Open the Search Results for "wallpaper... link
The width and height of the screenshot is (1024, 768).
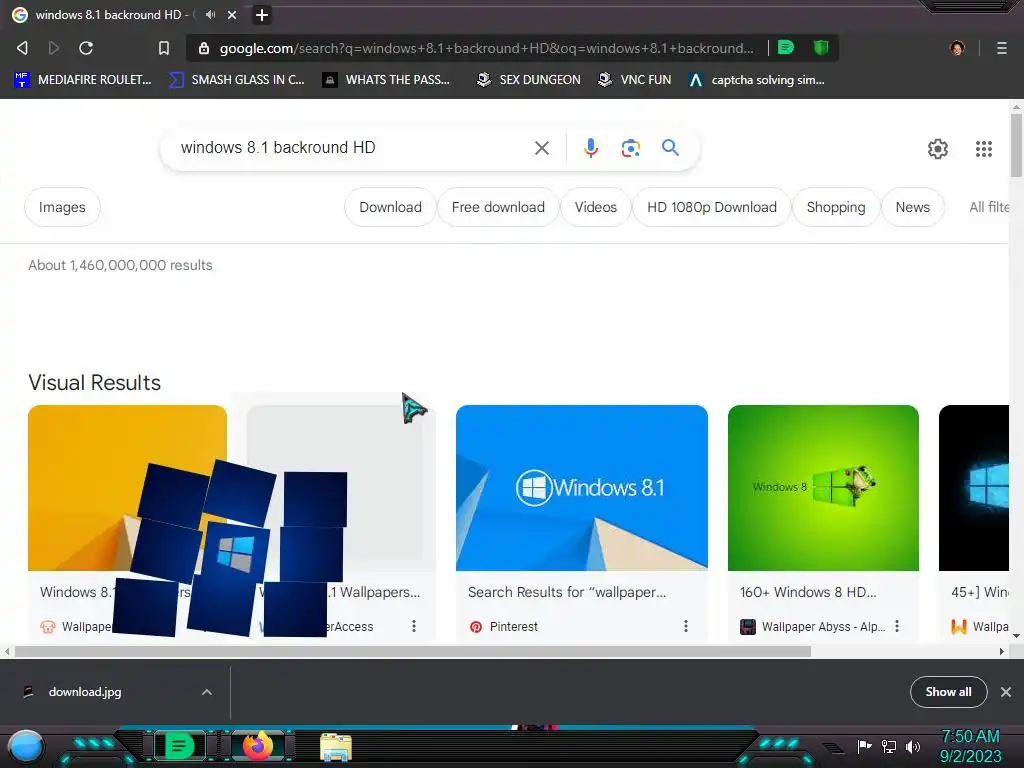pyautogui.click(x=567, y=592)
